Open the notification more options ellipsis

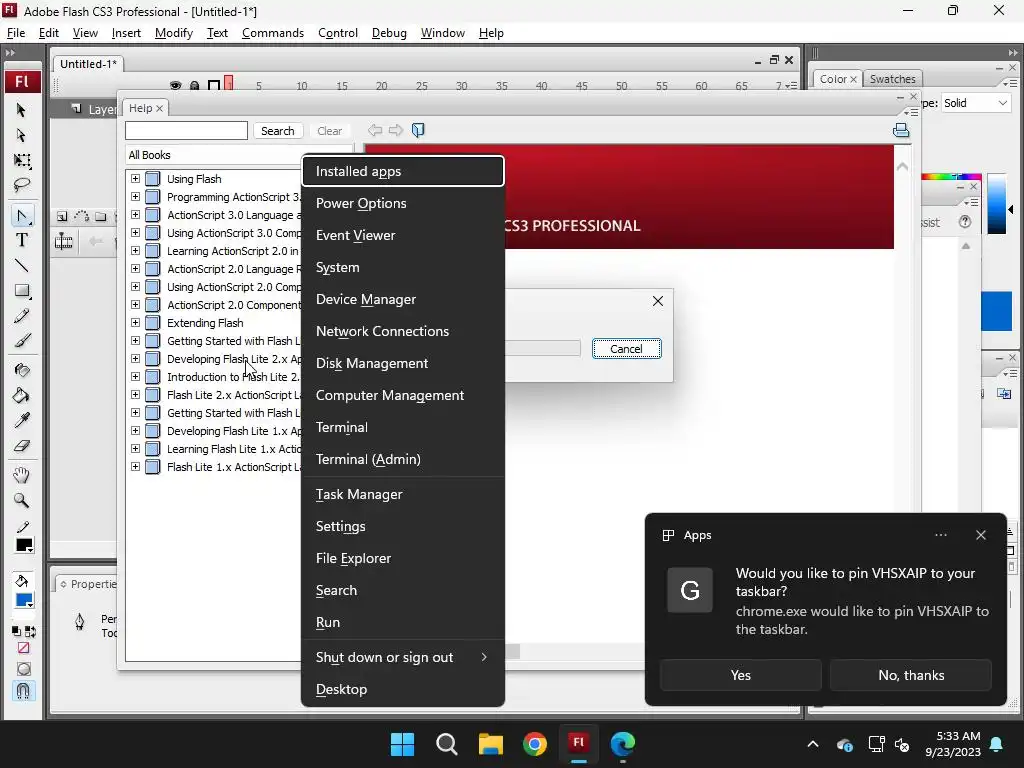(x=940, y=535)
